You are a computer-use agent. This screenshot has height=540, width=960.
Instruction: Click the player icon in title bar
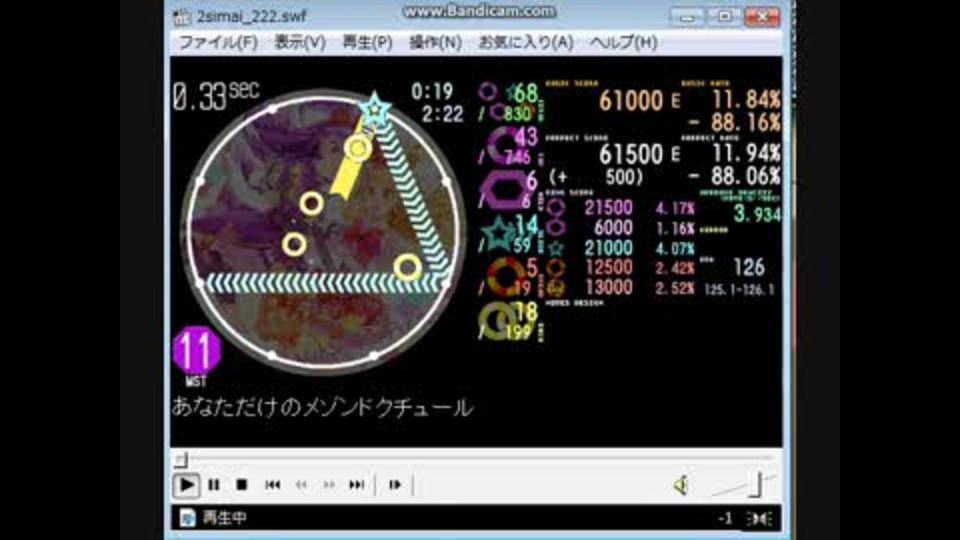click(x=182, y=17)
